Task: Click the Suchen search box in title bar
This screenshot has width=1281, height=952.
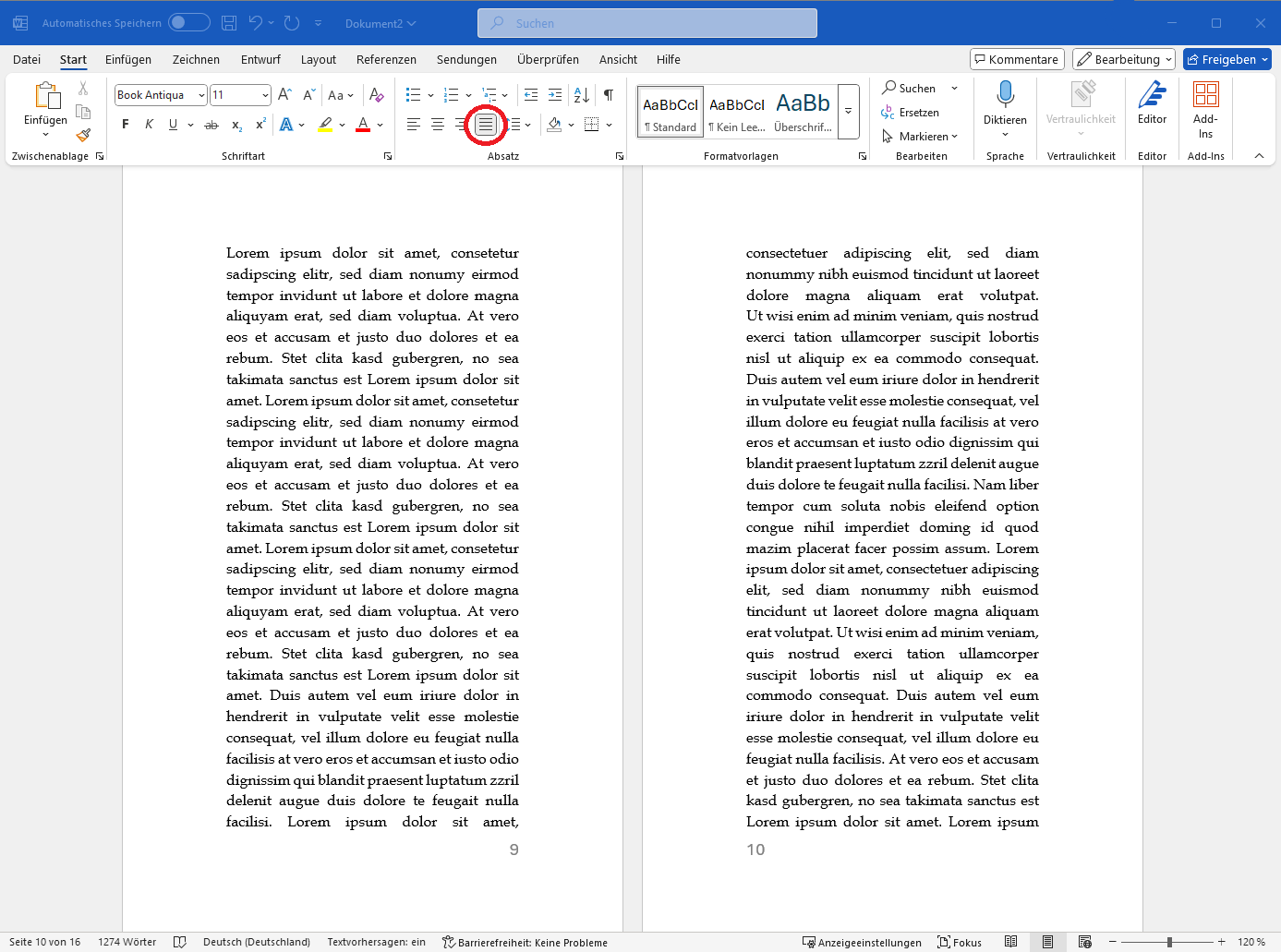Action: pos(647,23)
